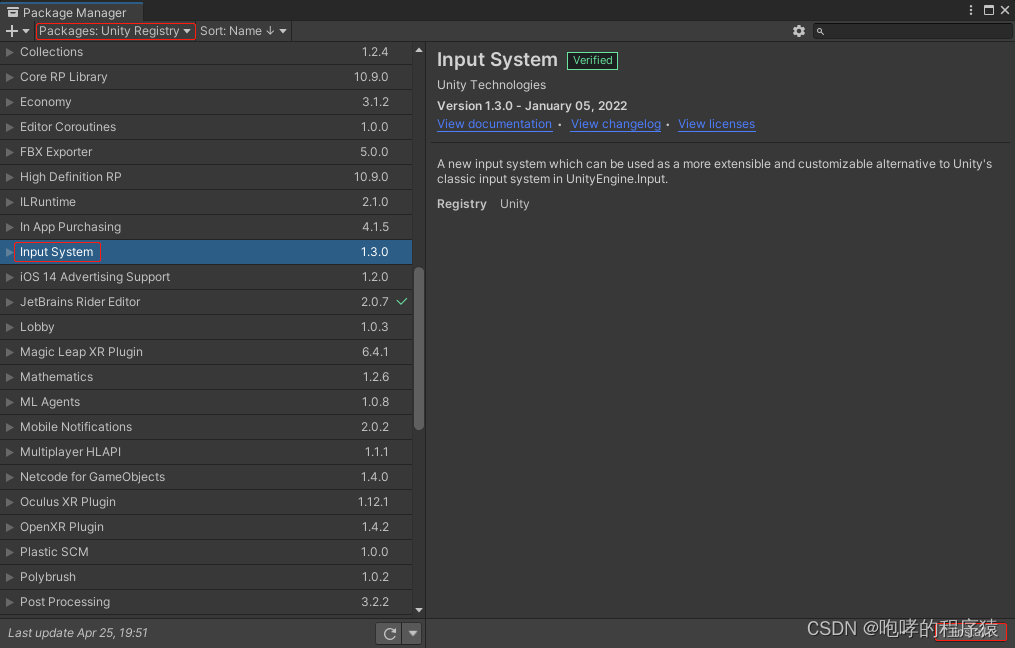This screenshot has height=648, width=1015.
Task: Click the package search field
Action: click(913, 31)
